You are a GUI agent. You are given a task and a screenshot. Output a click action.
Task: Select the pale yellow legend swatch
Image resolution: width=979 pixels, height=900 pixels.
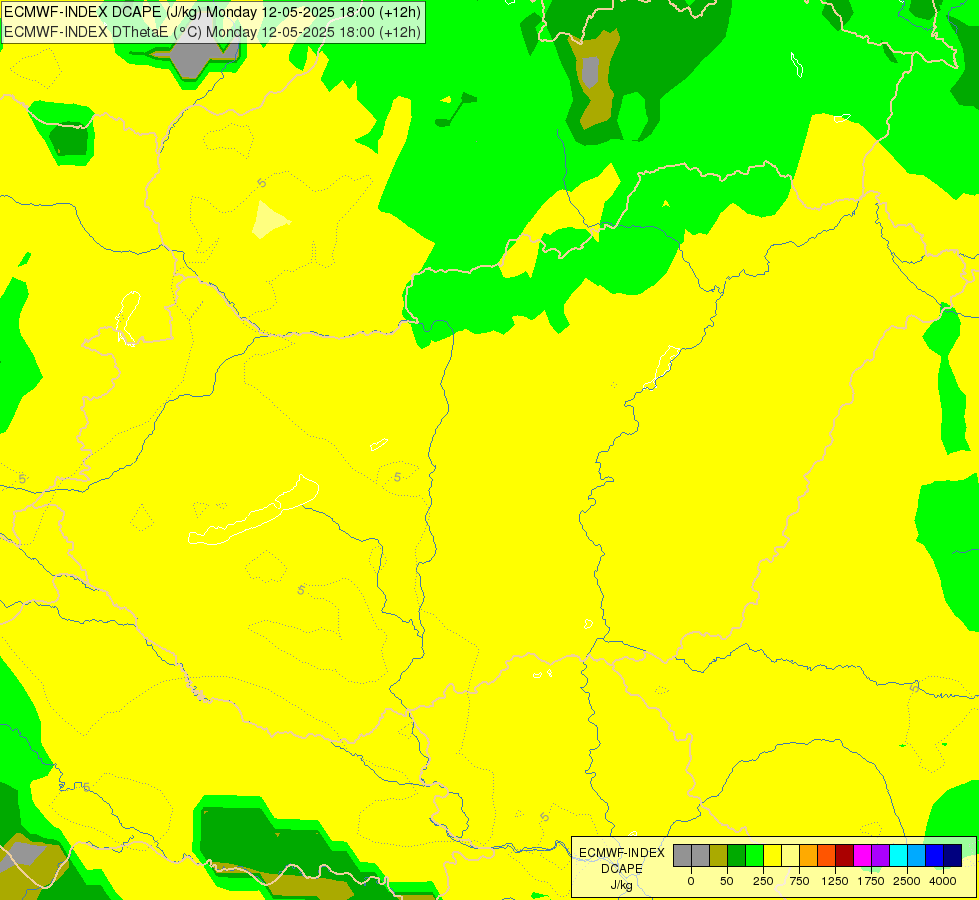tap(790, 855)
